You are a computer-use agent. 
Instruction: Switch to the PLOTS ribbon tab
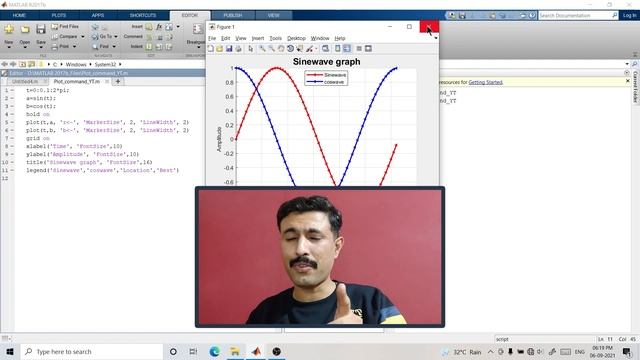pyautogui.click(x=59, y=16)
